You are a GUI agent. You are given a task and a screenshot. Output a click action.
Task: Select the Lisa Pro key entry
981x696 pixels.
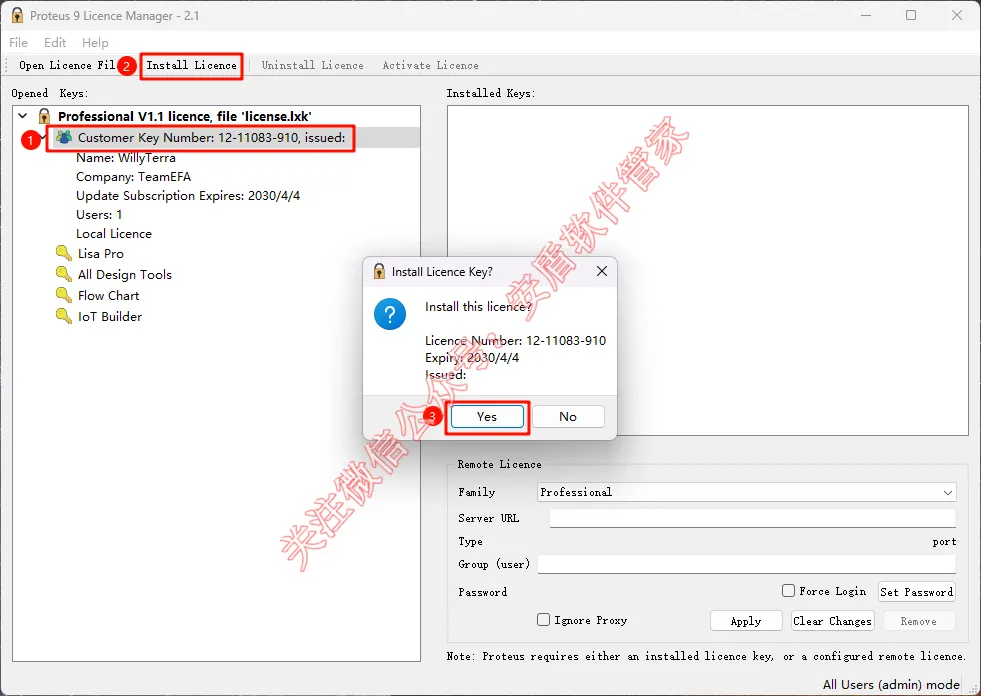tap(101, 253)
